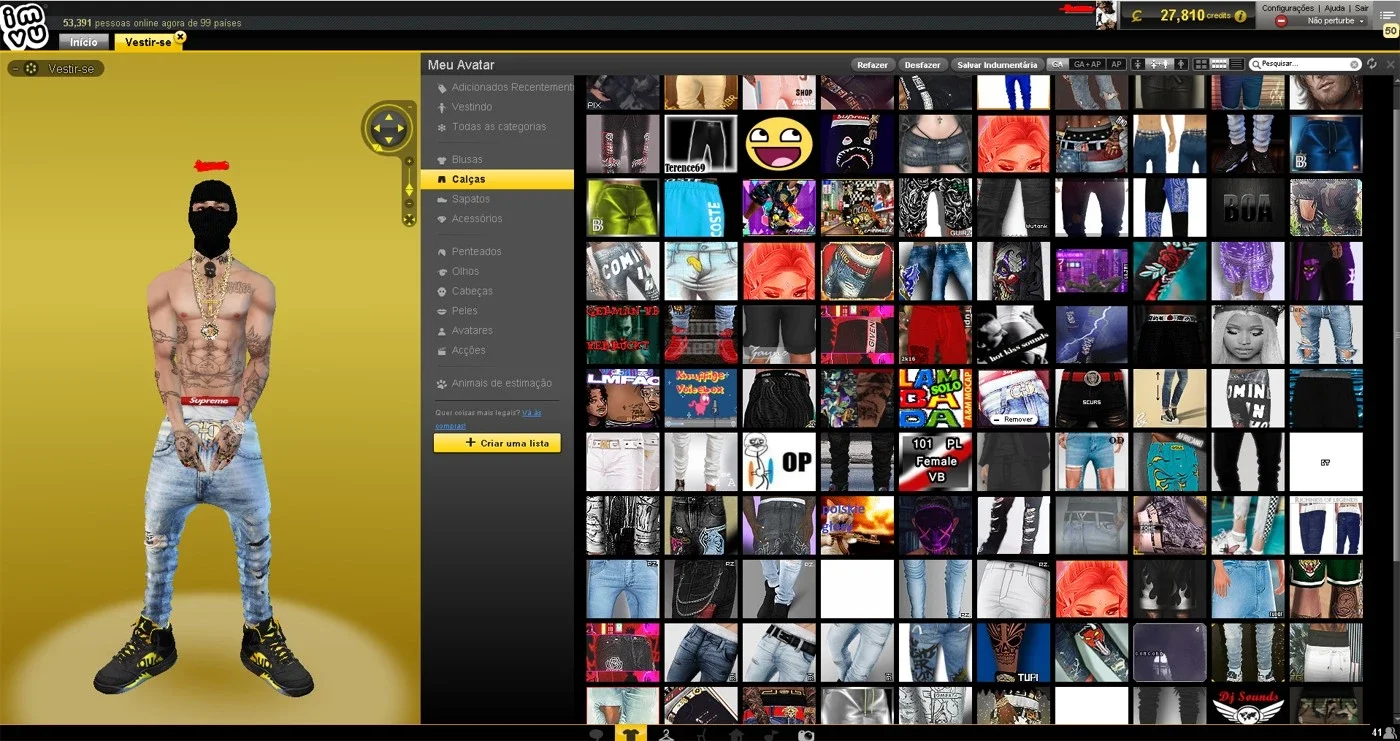Refresh the inventory with the circular arrows icon
Image resolution: width=1400 pixels, height=741 pixels.
[x=1372, y=64]
